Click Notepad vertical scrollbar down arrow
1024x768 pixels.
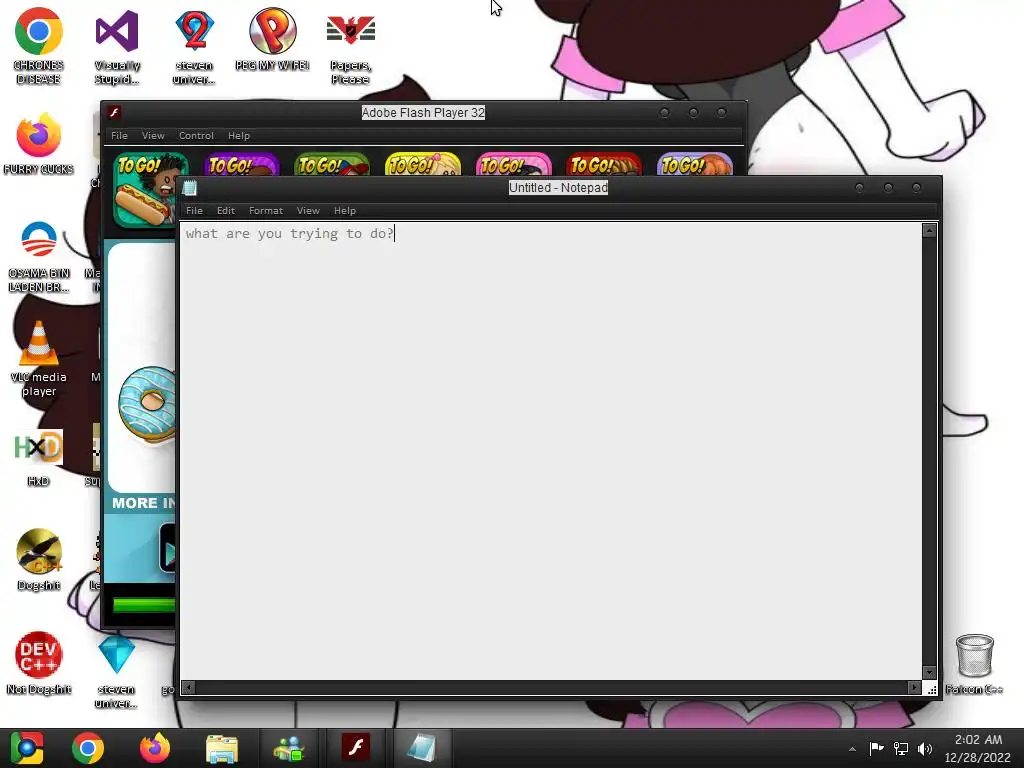tap(929, 673)
